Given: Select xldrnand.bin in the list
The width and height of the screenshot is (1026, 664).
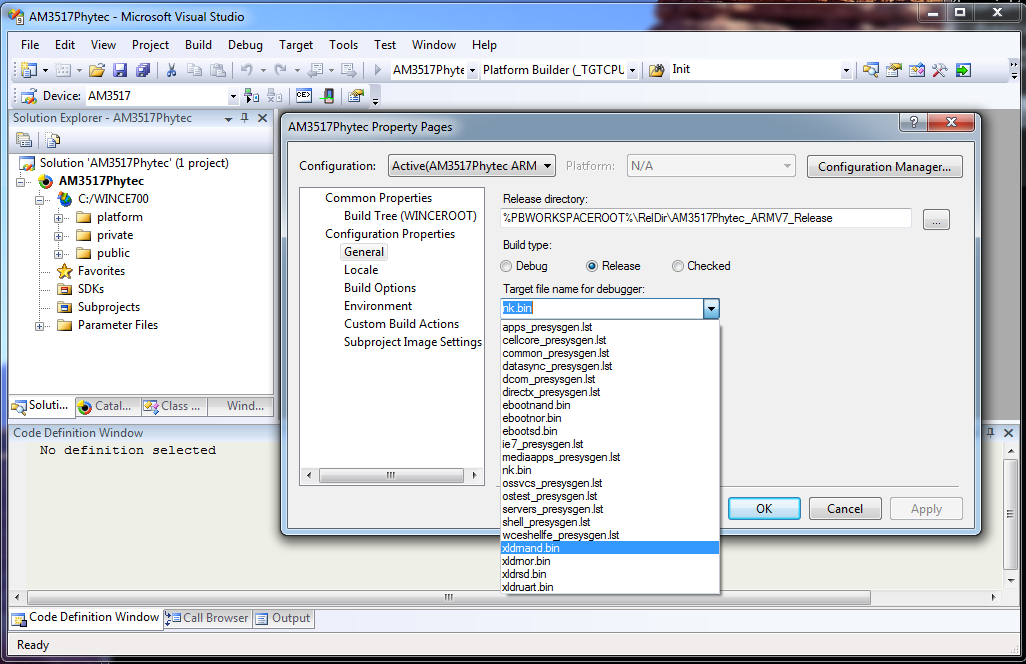Looking at the screenshot, I should tap(610, 548).
